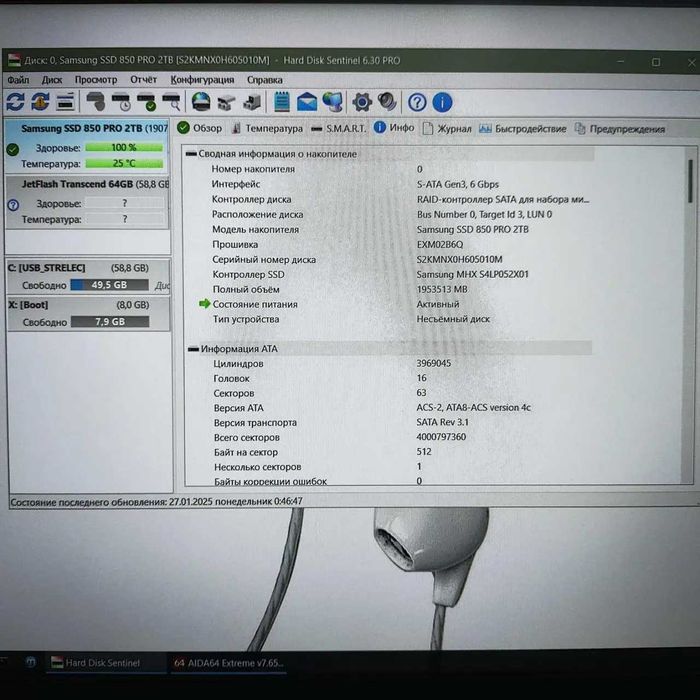The image size is (700, 700).
Task: Click the toolbar icon left of the notepad
Action: coord(252,102)
